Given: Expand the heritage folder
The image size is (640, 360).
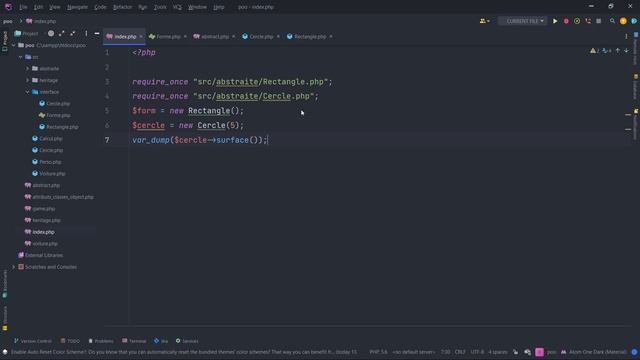Looking at the screenshot, I should pos(27,80).
